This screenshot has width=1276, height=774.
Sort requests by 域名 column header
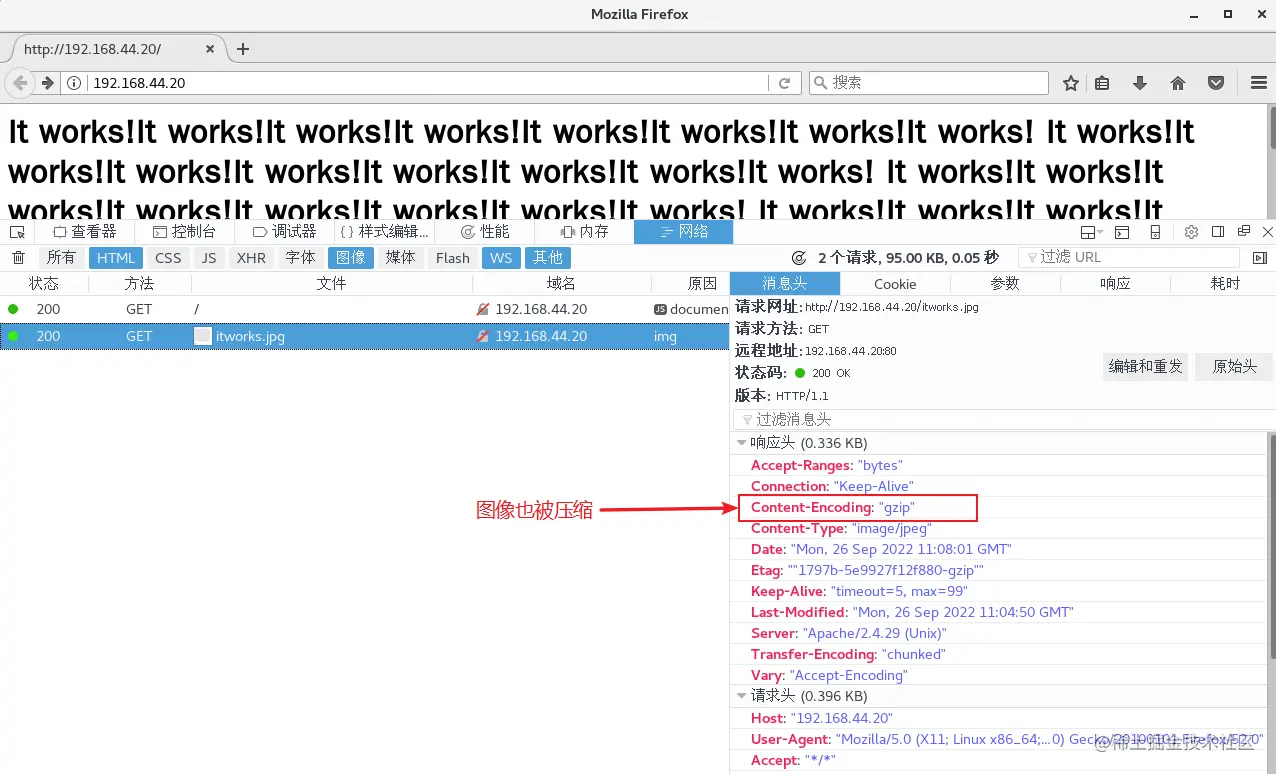561,283
